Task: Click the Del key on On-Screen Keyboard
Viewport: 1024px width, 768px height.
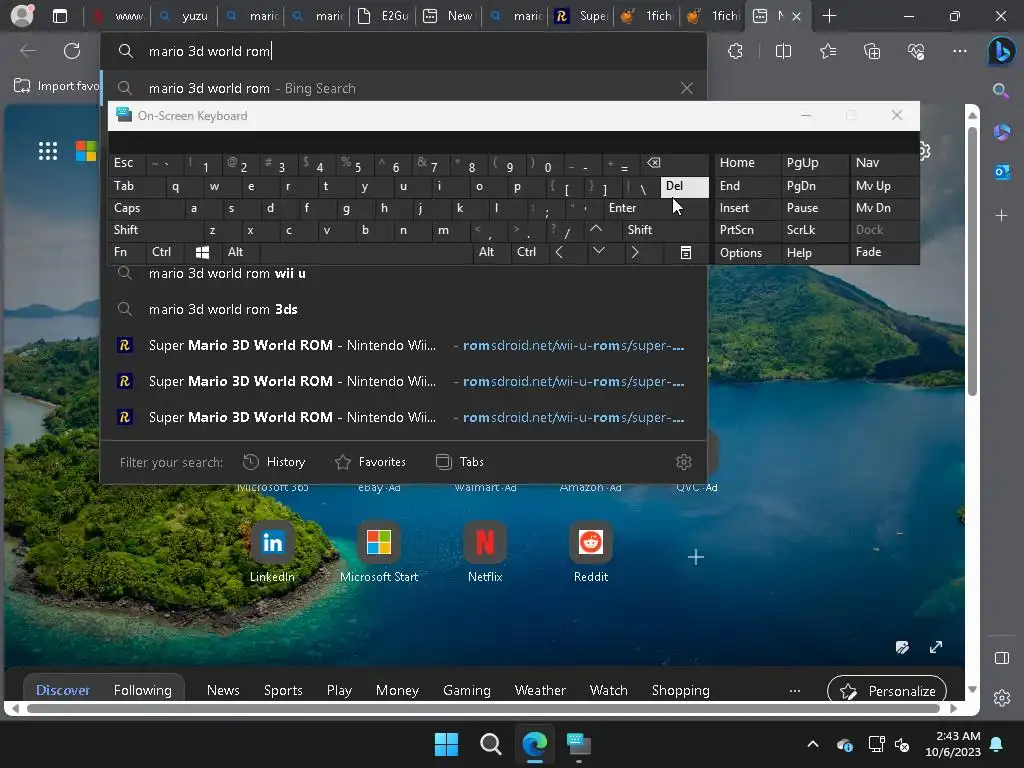Action: tap(684, 186)
